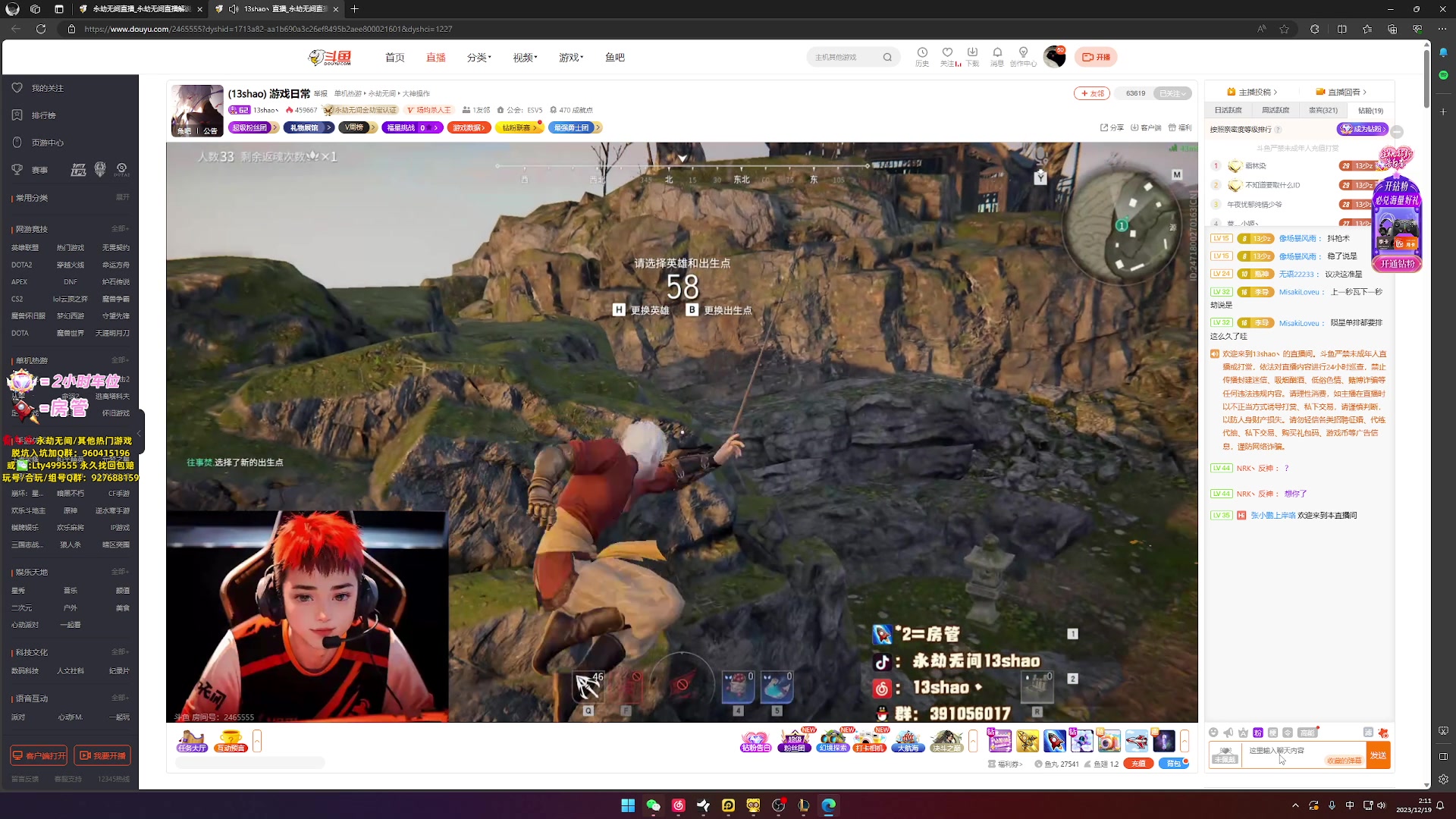
Task: Open 主播投稿 link
Action: 1253,92
